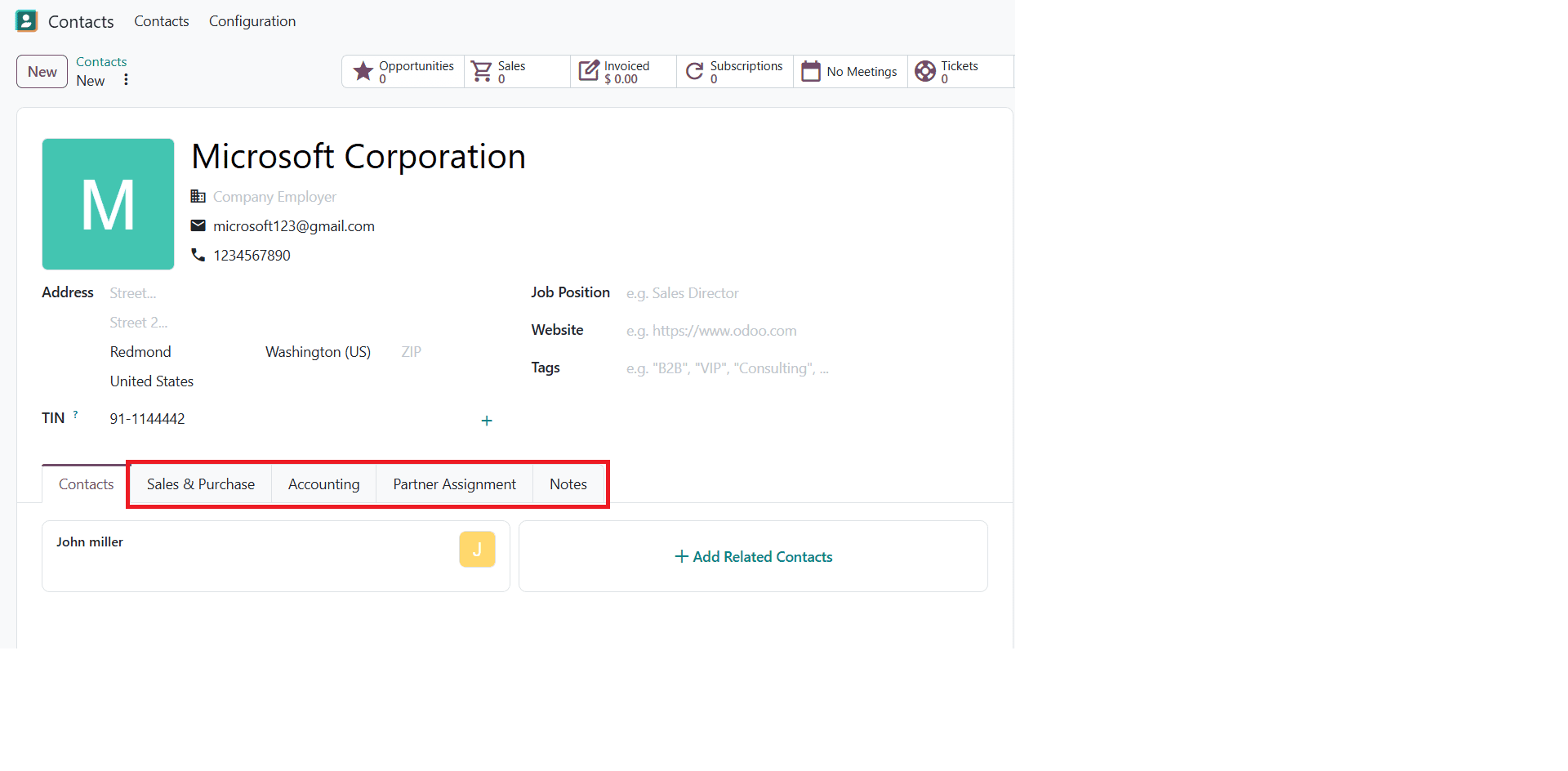The image size is (1568, 771).
Task: Open Sales shopping cart smart button
Action: (x=518, y=72)
